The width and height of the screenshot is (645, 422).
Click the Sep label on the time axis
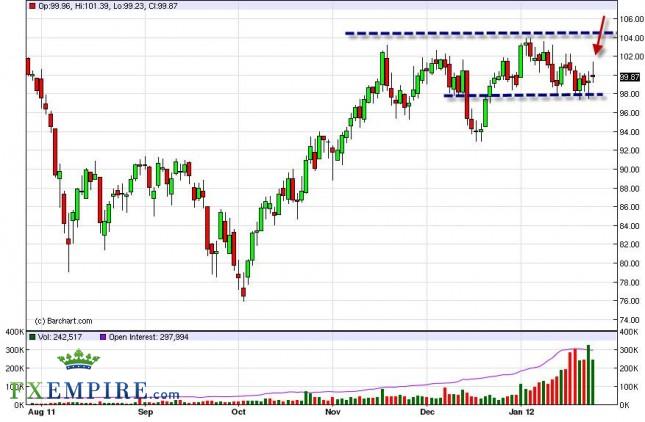143,411
